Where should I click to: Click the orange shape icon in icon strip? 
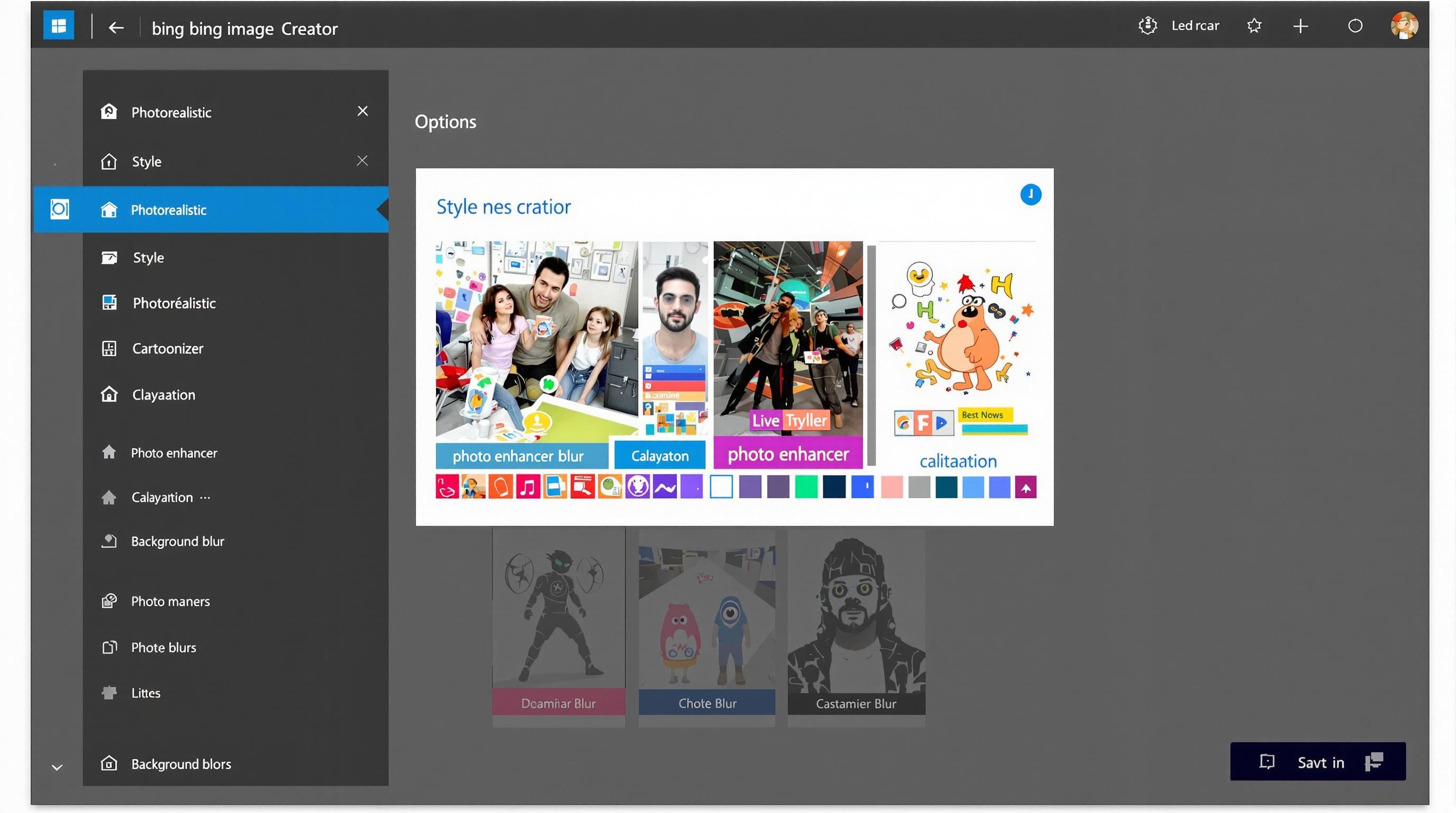pyautogui.click(x=501, y=487)
